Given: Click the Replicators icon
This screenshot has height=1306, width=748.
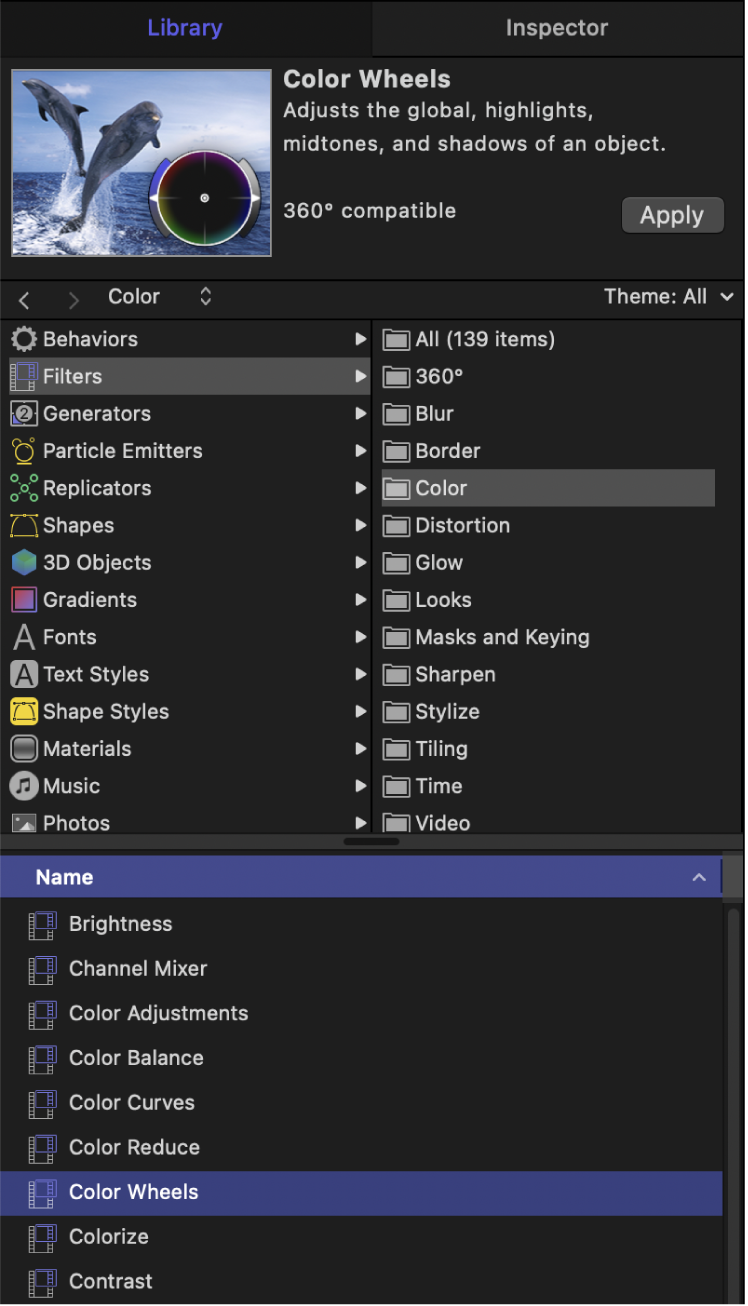Looking at the screenshot, I should coord(23,488).
